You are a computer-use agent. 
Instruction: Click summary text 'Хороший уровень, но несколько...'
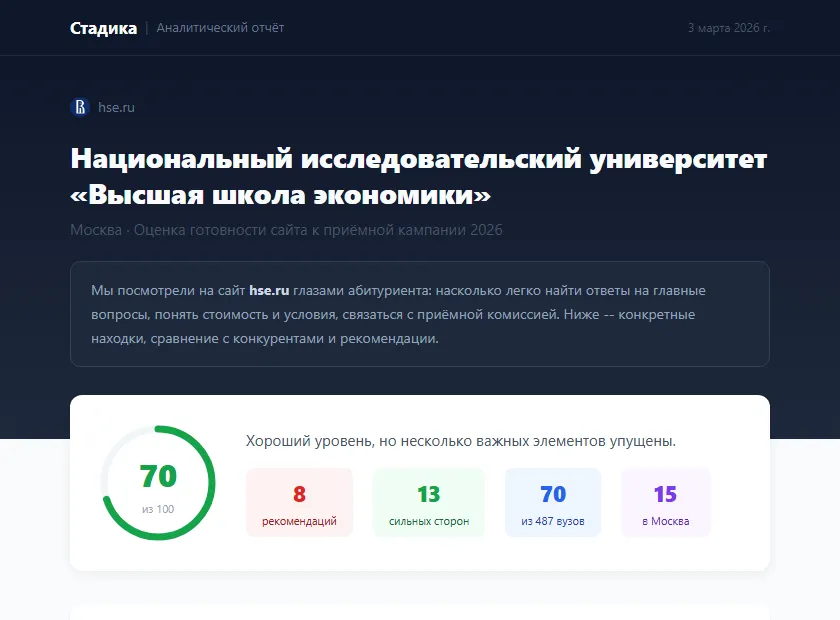[461, 441]
